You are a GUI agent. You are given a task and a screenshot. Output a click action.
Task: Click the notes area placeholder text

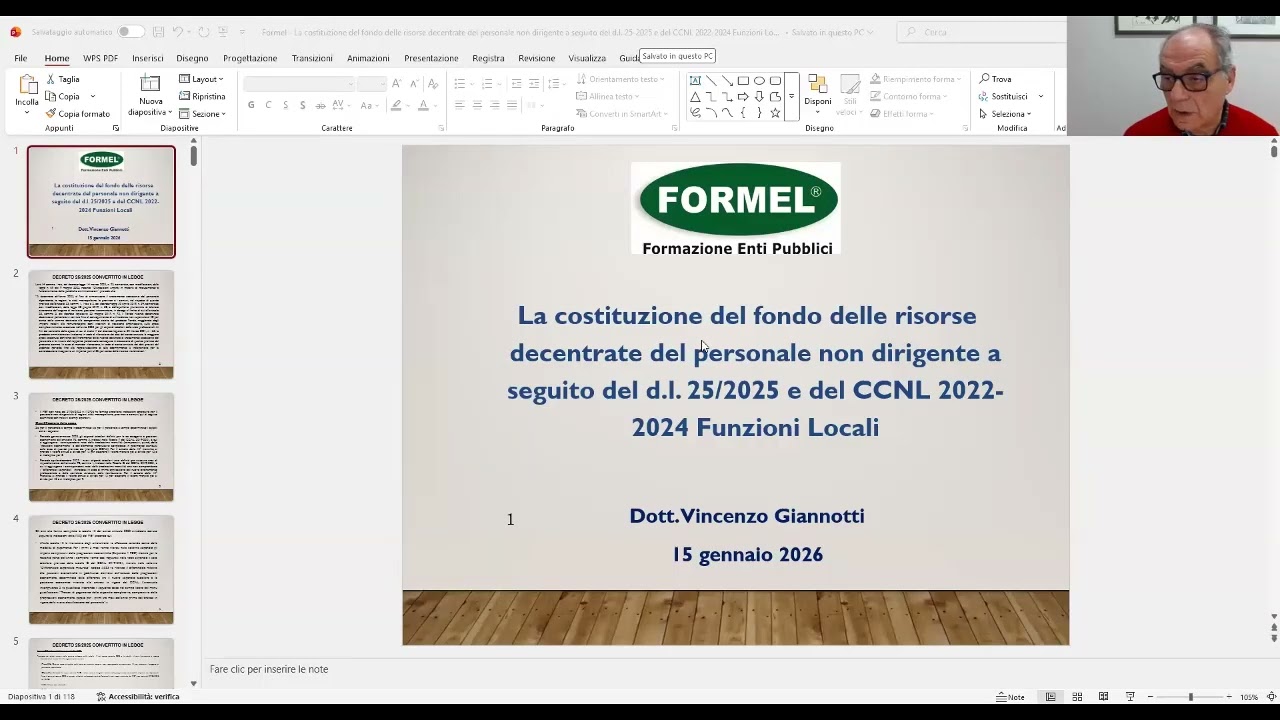pyautogui.click(x=269, y=669)
